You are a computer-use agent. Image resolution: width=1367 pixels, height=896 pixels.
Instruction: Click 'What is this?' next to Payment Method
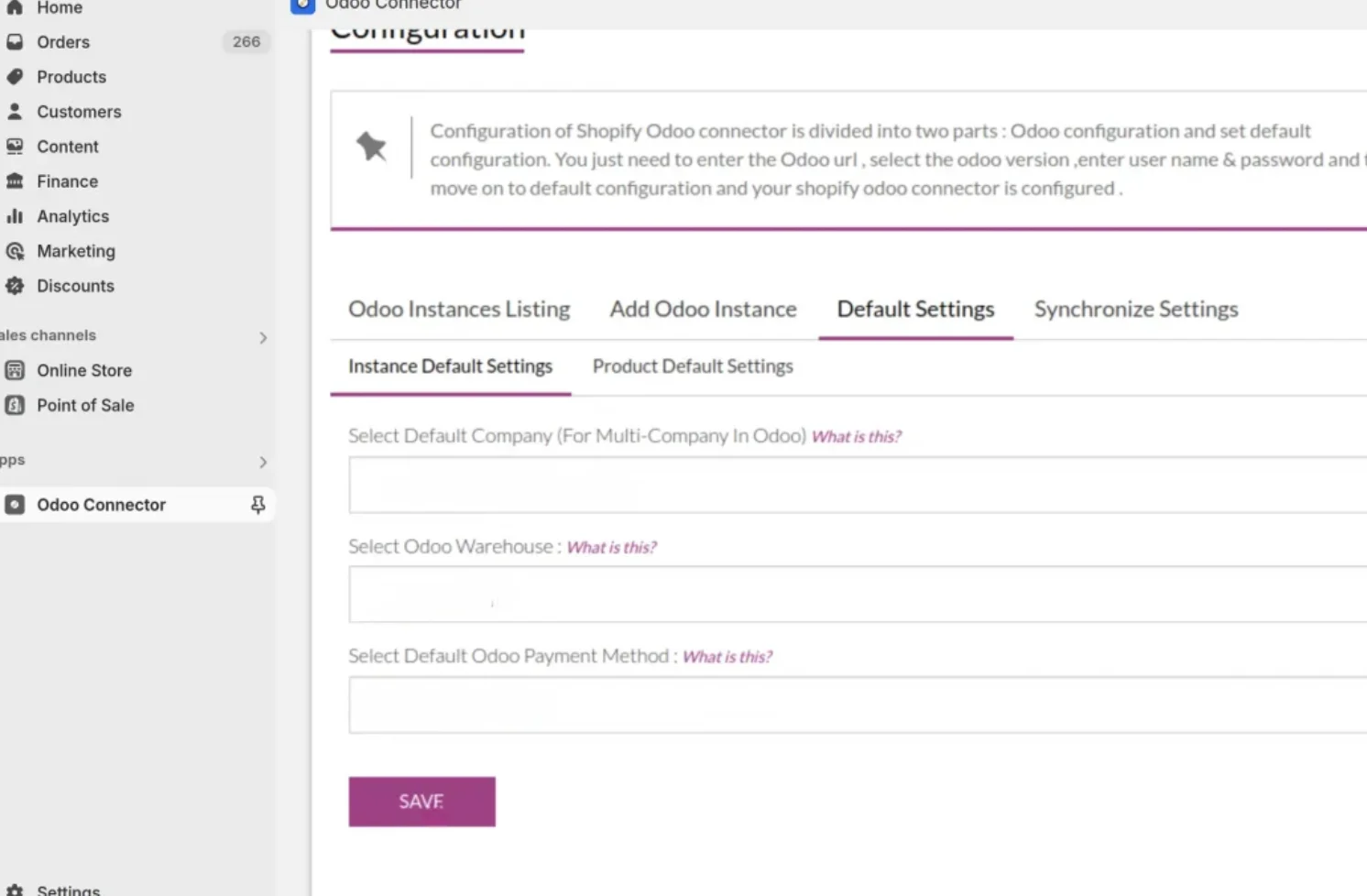coord(727,657)
